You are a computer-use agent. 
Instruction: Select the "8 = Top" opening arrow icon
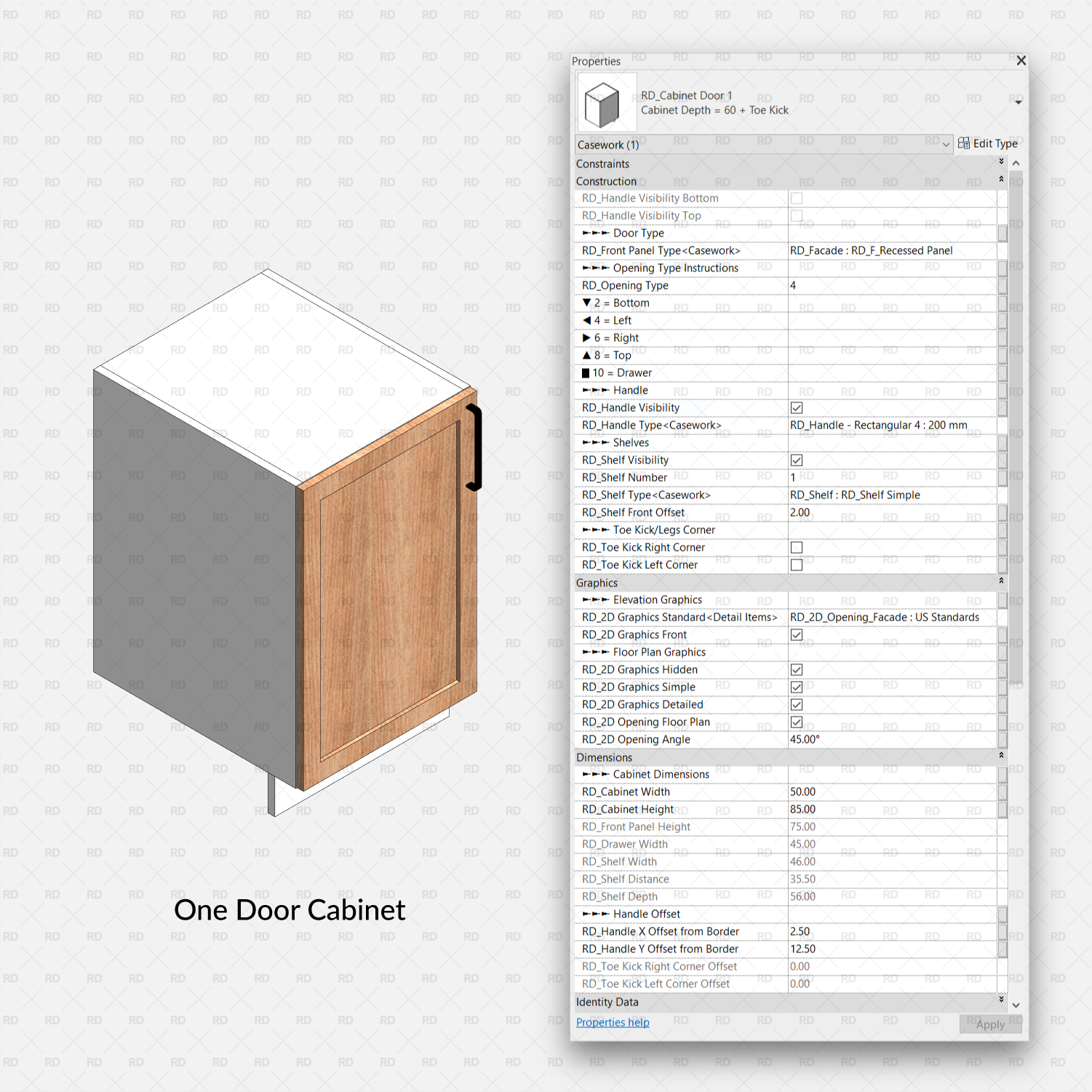[x=586, y=355]
